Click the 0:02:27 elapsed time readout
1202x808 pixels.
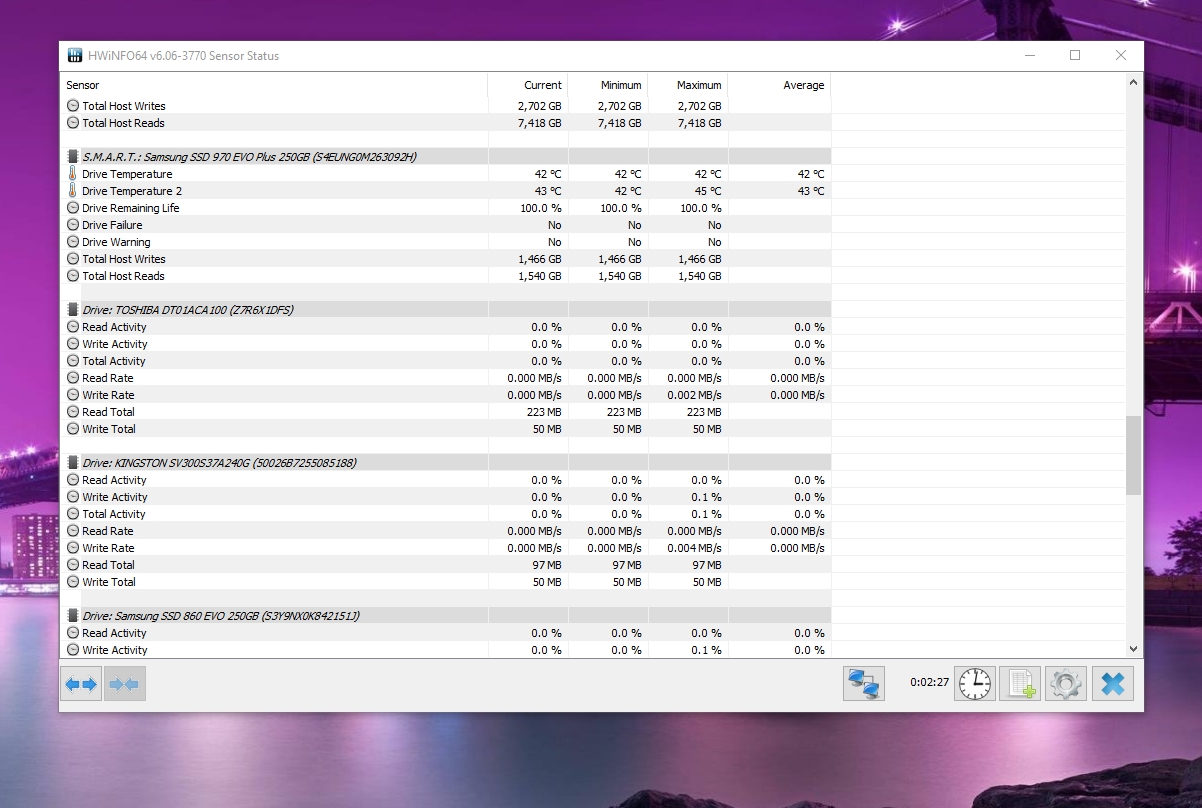(929, 683)
